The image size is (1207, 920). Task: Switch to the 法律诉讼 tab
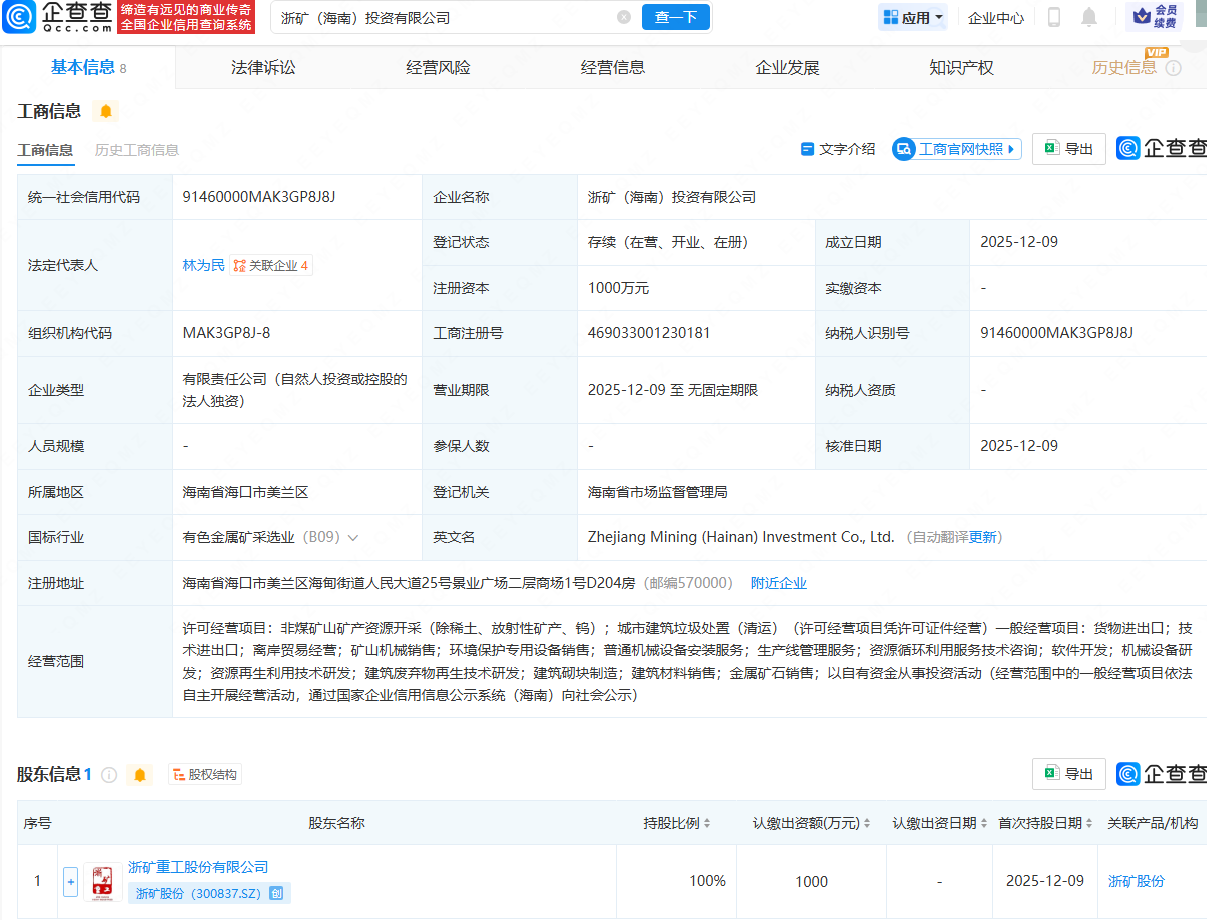point(262,66)
